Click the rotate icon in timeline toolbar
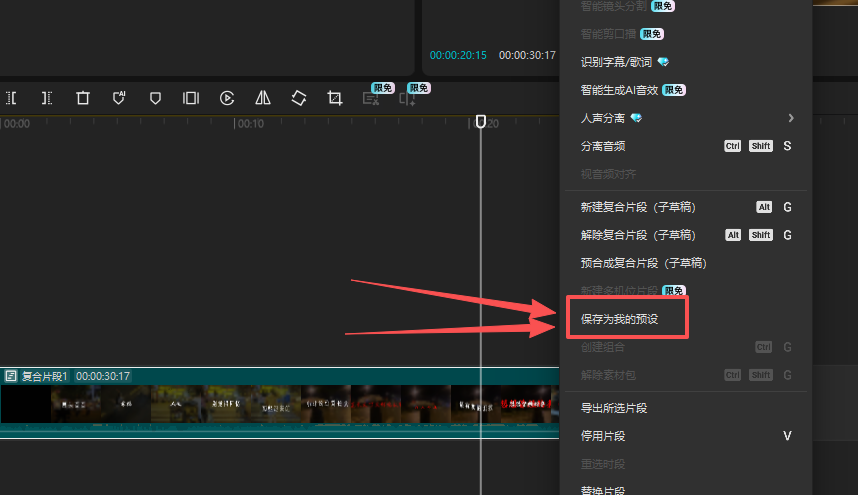858x495 pixels. coord(298,98)
